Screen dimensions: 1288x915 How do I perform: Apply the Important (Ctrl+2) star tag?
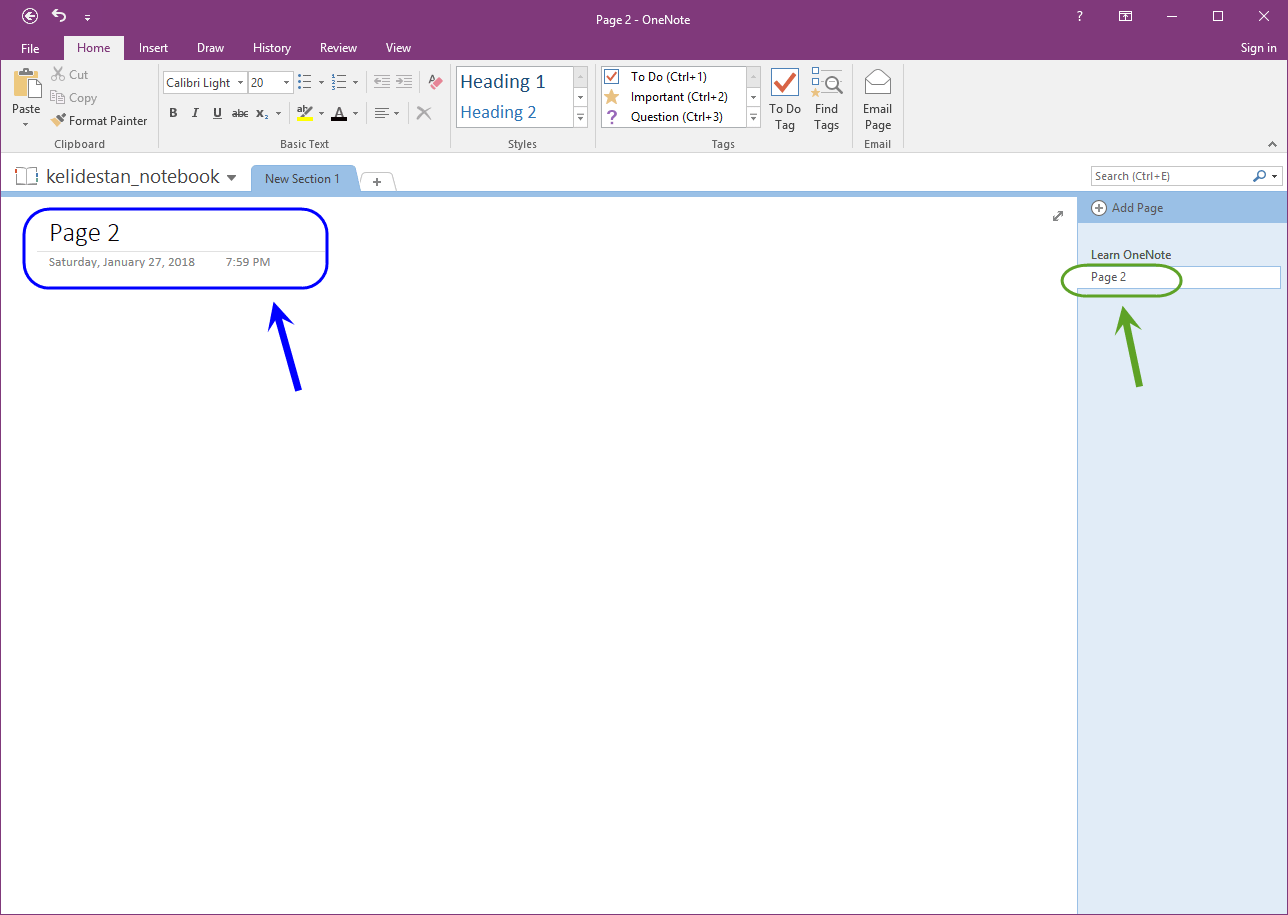pos(674,97)
